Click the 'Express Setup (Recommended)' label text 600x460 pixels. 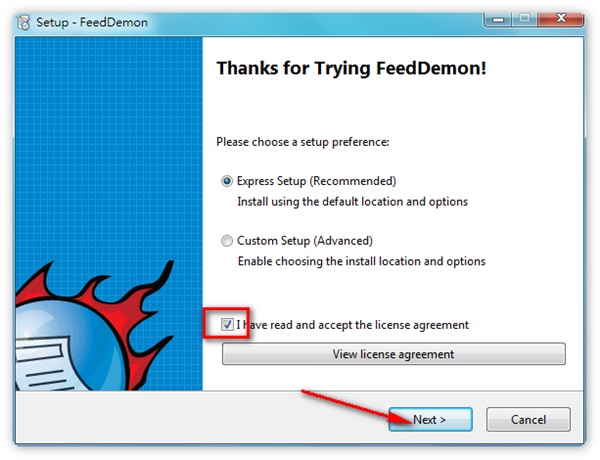click(x=316, y=181)
